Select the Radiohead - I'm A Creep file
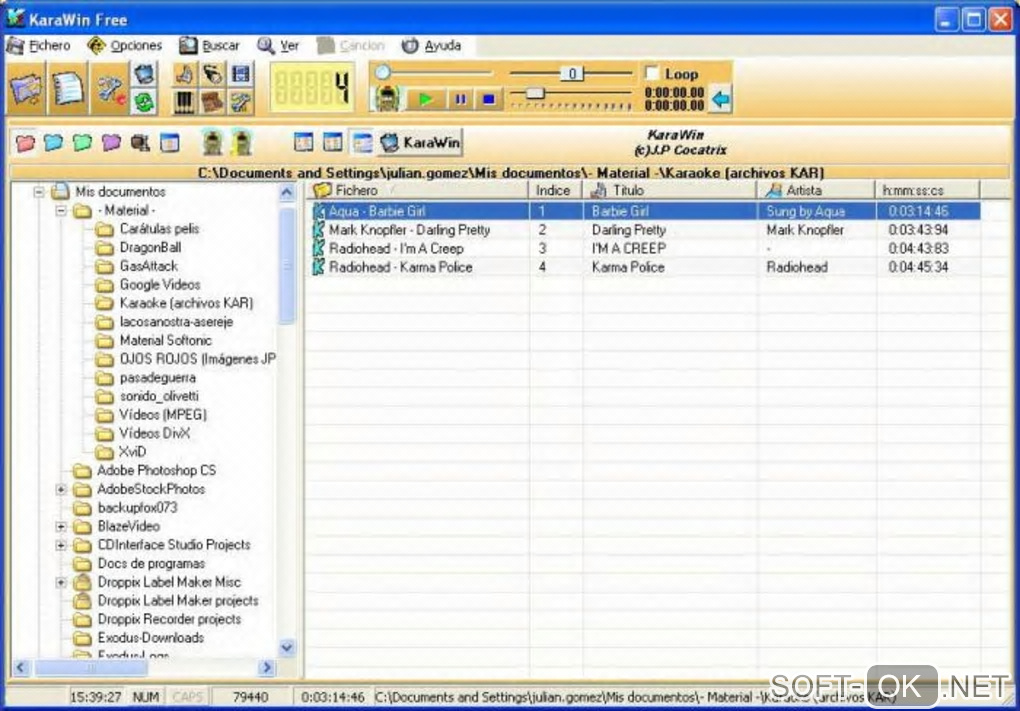The image size is (1020, 711). tap(396, 248)
